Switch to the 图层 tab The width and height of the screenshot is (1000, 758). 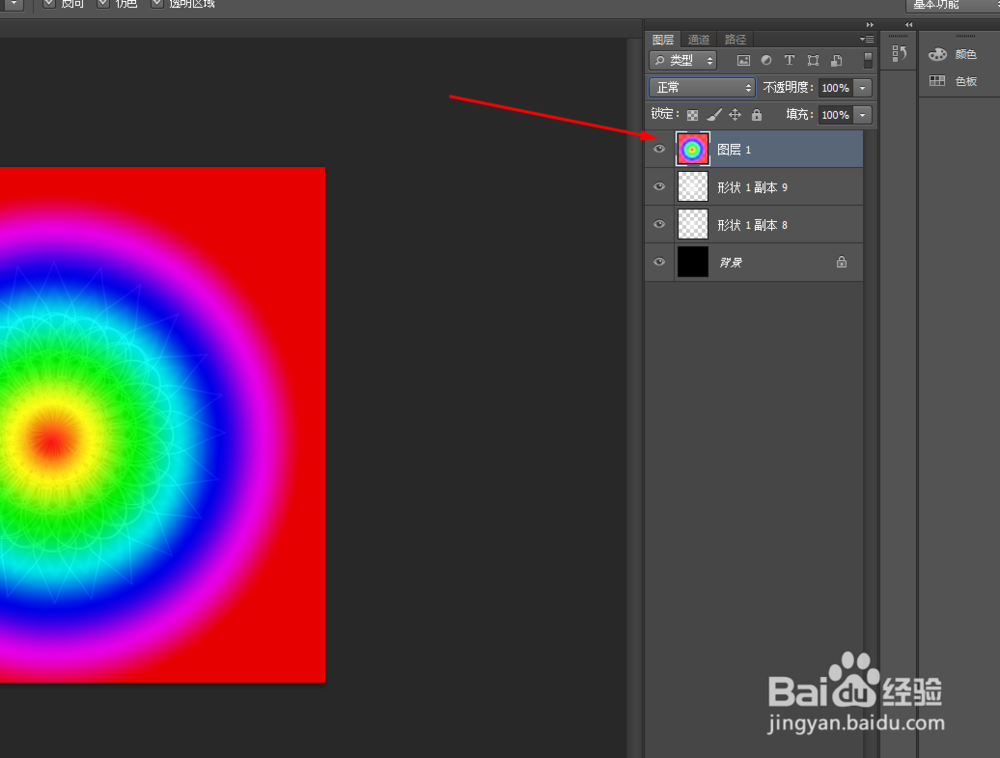(663, 40)
